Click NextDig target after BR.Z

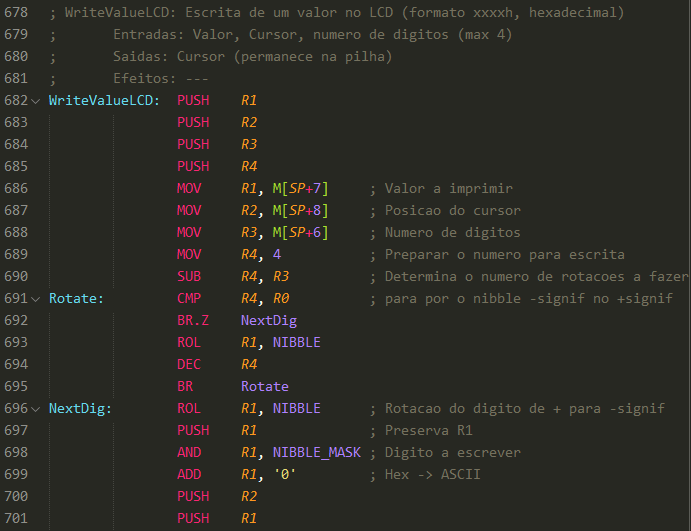pos(269,321)
